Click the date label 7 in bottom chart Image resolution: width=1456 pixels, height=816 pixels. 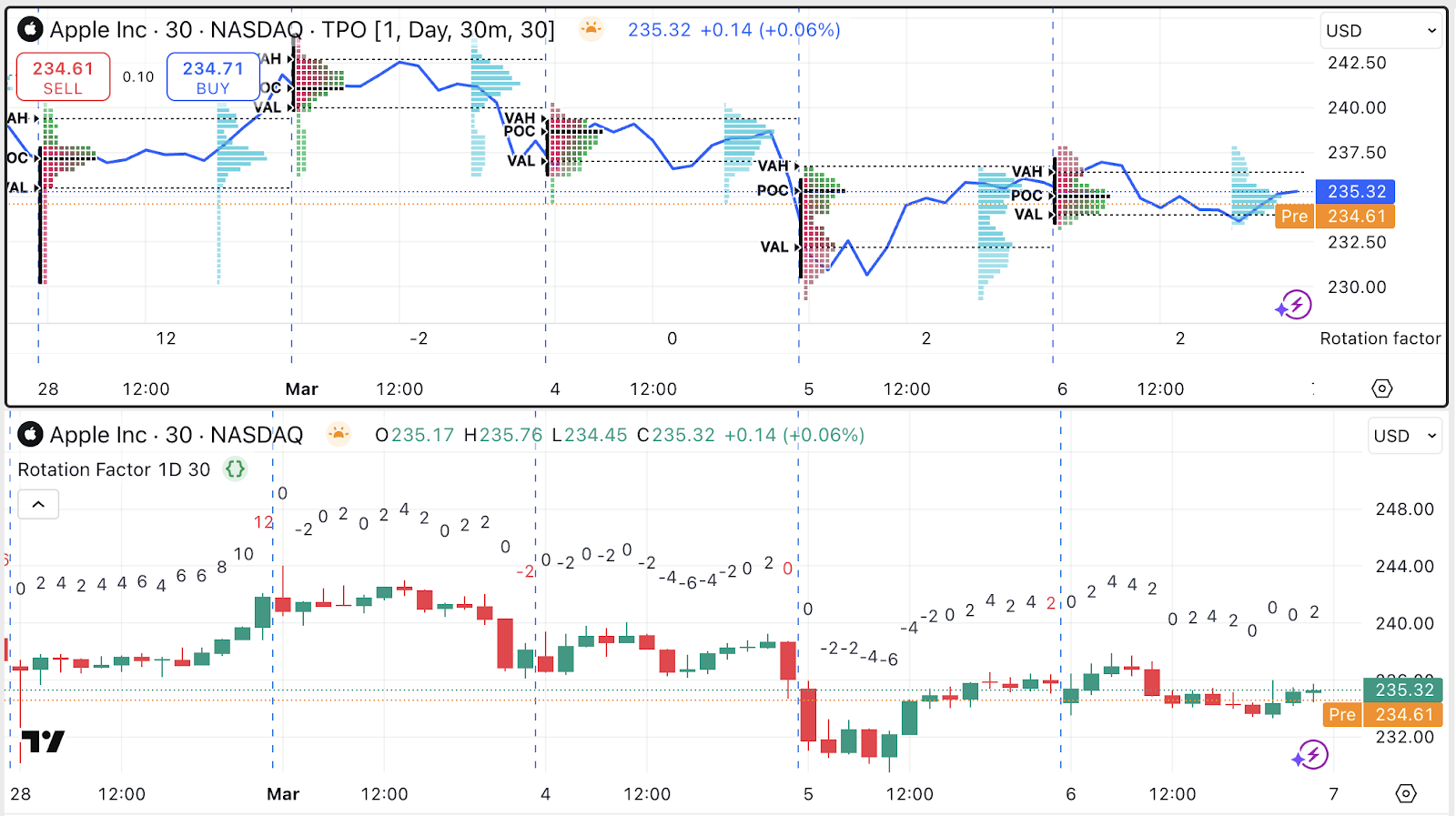pyautogui.click(x=1333, y=794)
